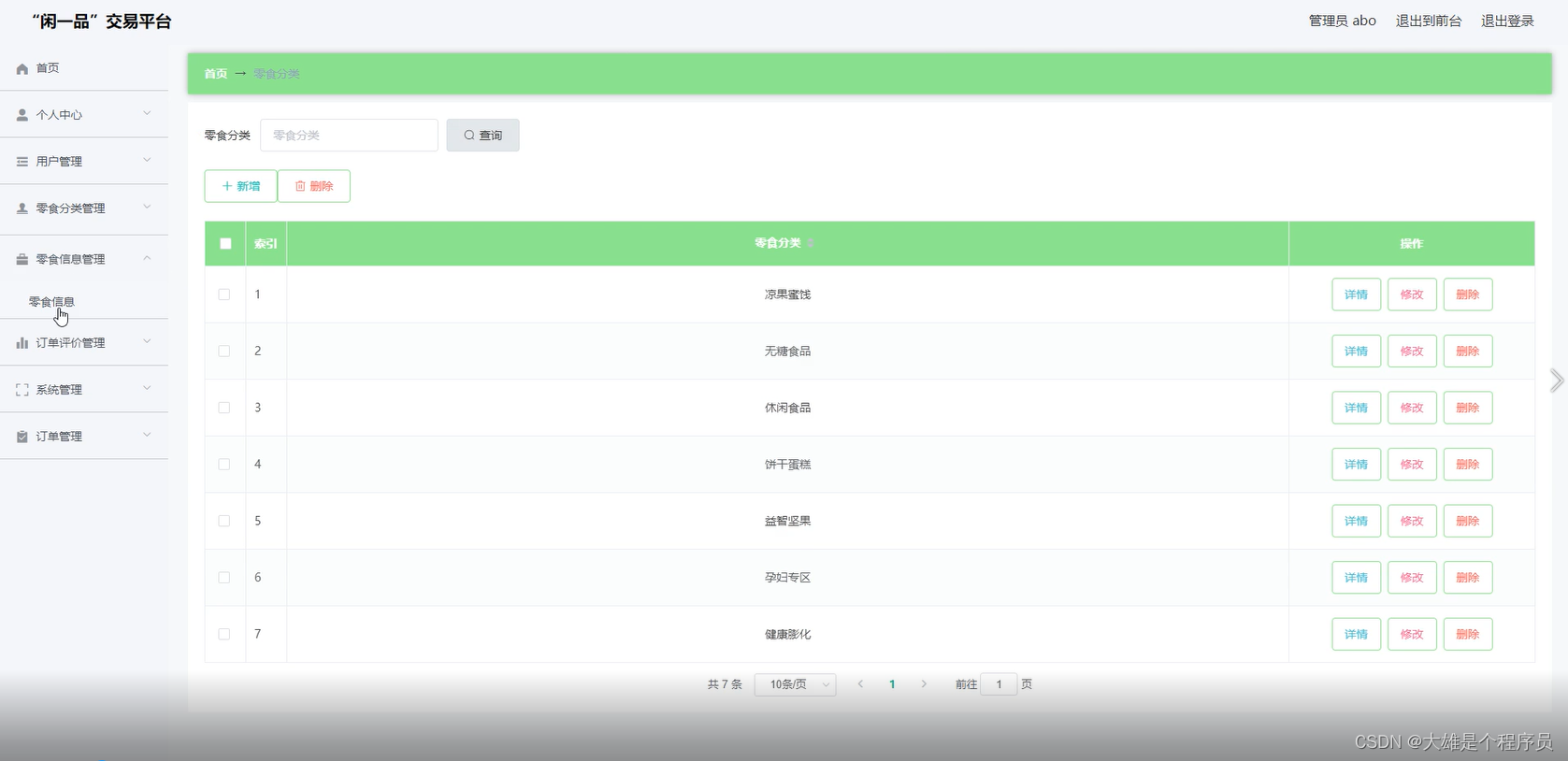Click 删除 for 饼干蛋糕 row
Image resolution: width=1568 pixels, height=761 pixels.
tap(1468, 465)
